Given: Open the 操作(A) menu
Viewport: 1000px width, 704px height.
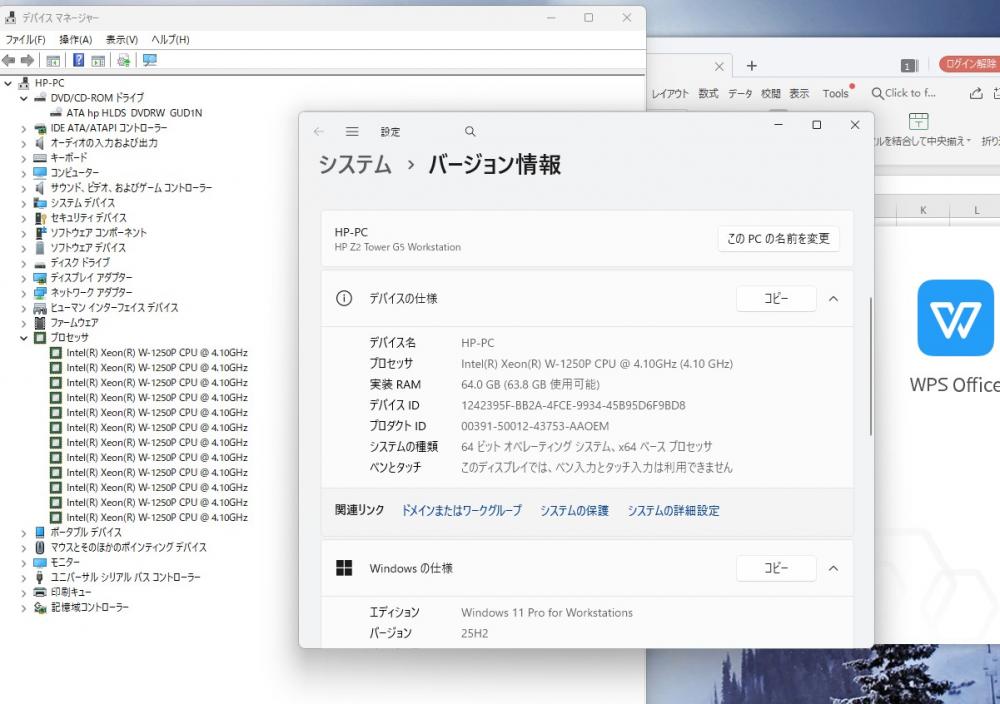Looking at the screenshot, I should tap(76, 40).
